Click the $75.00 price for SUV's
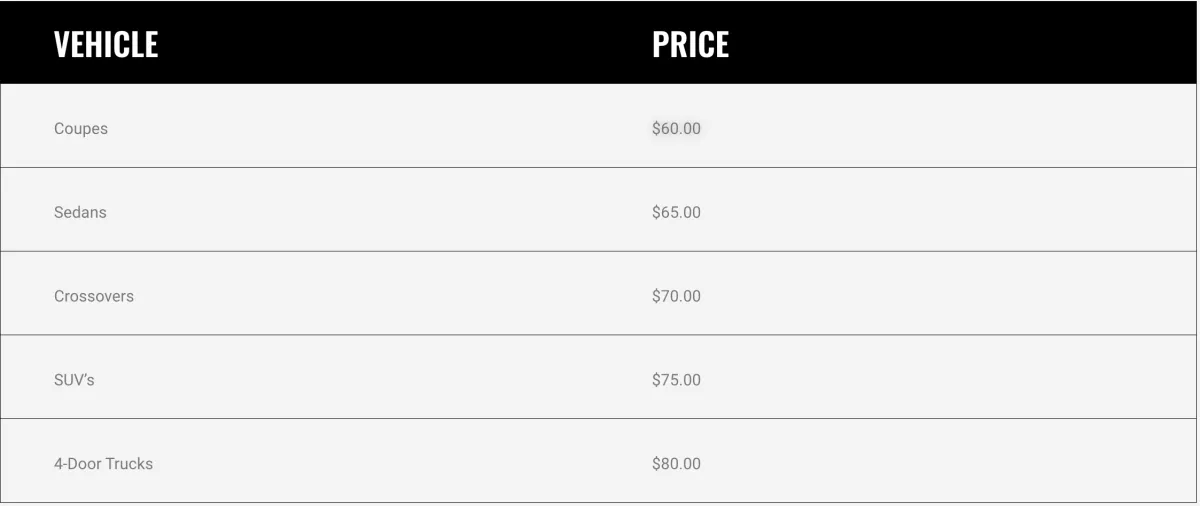 point(676,380)
